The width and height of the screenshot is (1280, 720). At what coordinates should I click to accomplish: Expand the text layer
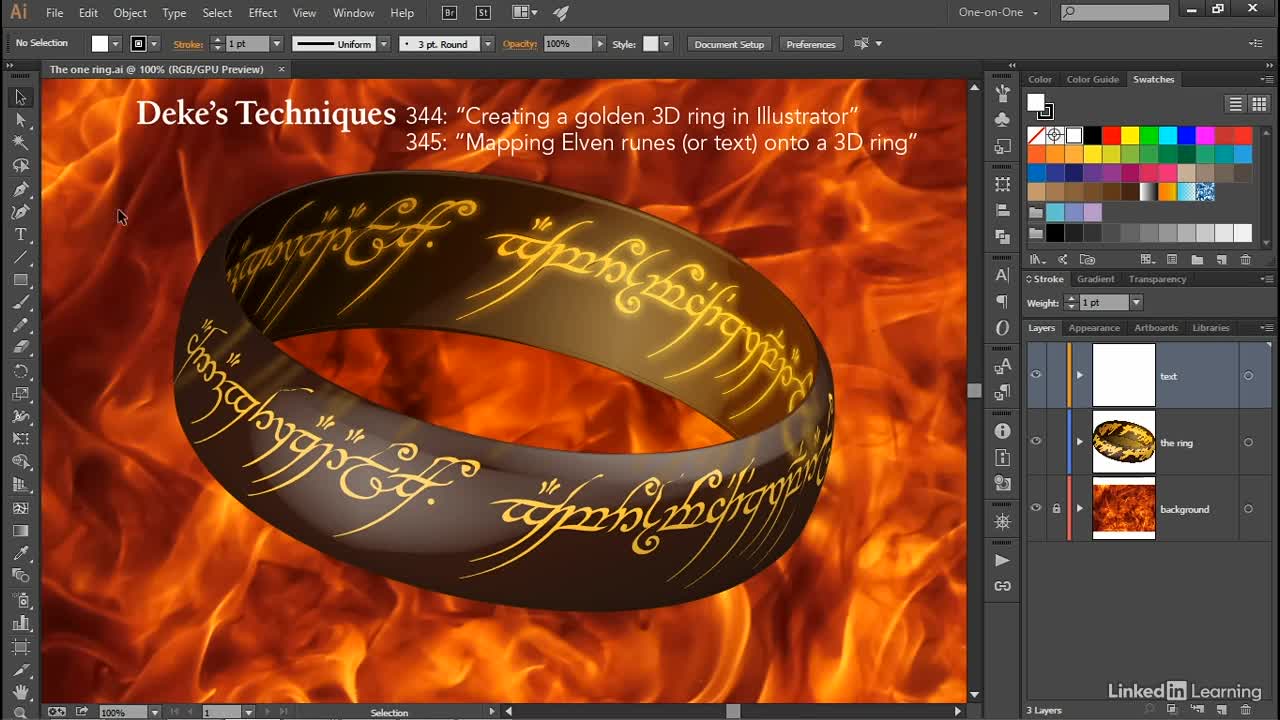(x=1079, y=376)
